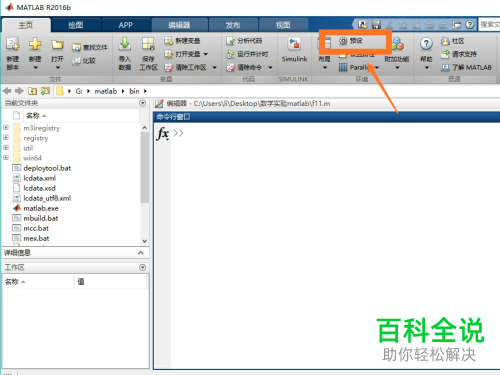Open the Help (帮助) dropdown arrow
This screenshot has width=500, height=375.
[x=426, y=67]
